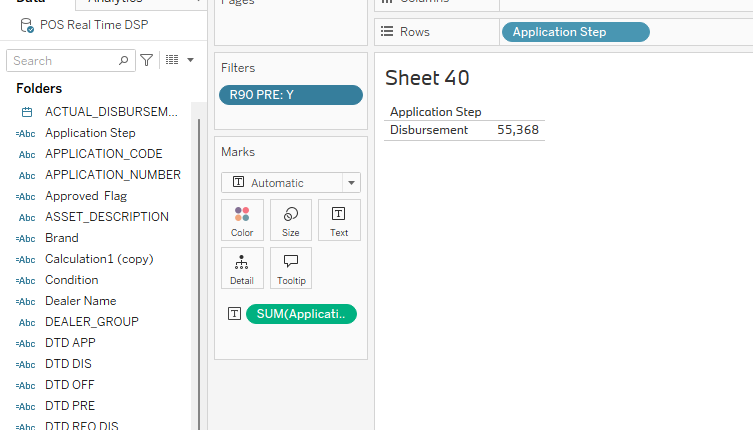Click the =Abc icon beside DTD APP
Image resolution: width=753 pixels, height=430 pixels.
click(25, 344)
